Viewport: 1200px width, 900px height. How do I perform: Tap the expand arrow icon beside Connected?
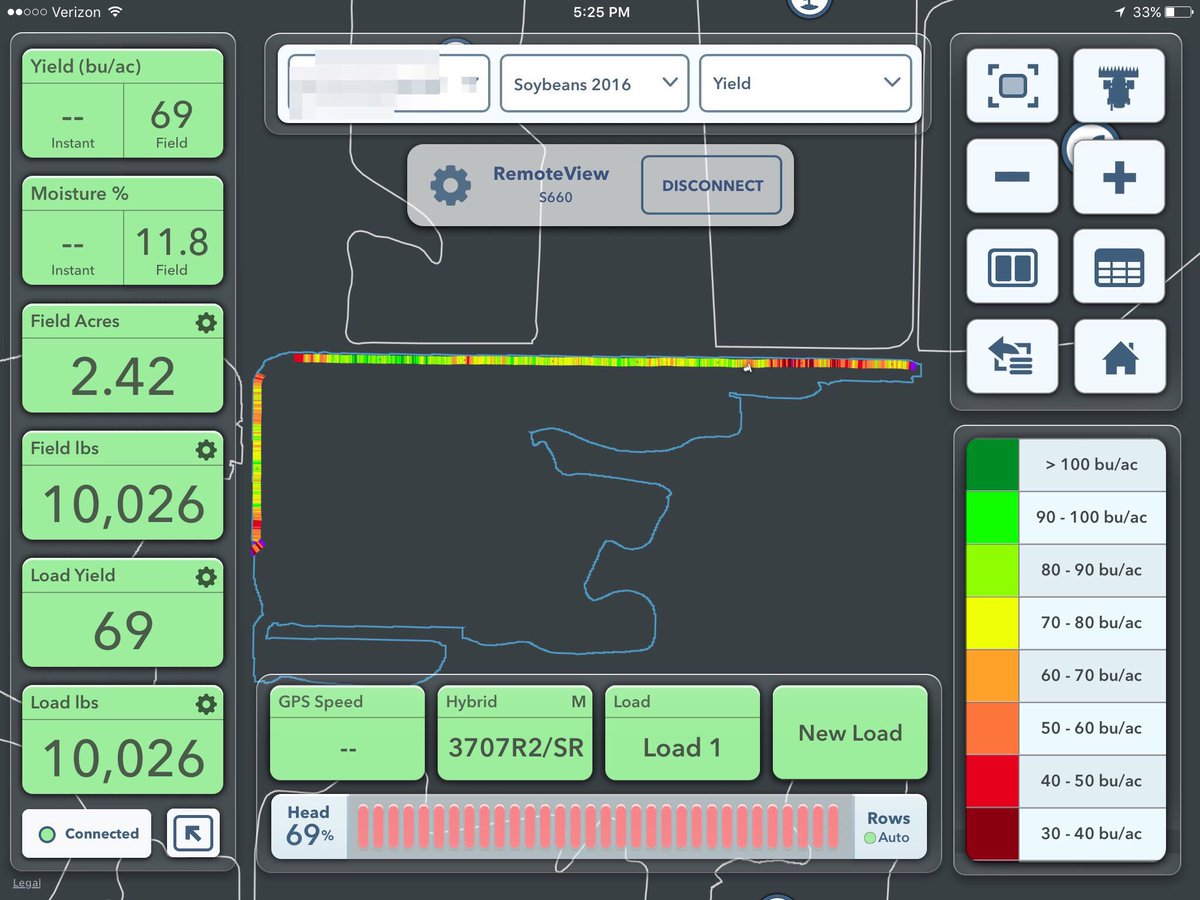193,834
